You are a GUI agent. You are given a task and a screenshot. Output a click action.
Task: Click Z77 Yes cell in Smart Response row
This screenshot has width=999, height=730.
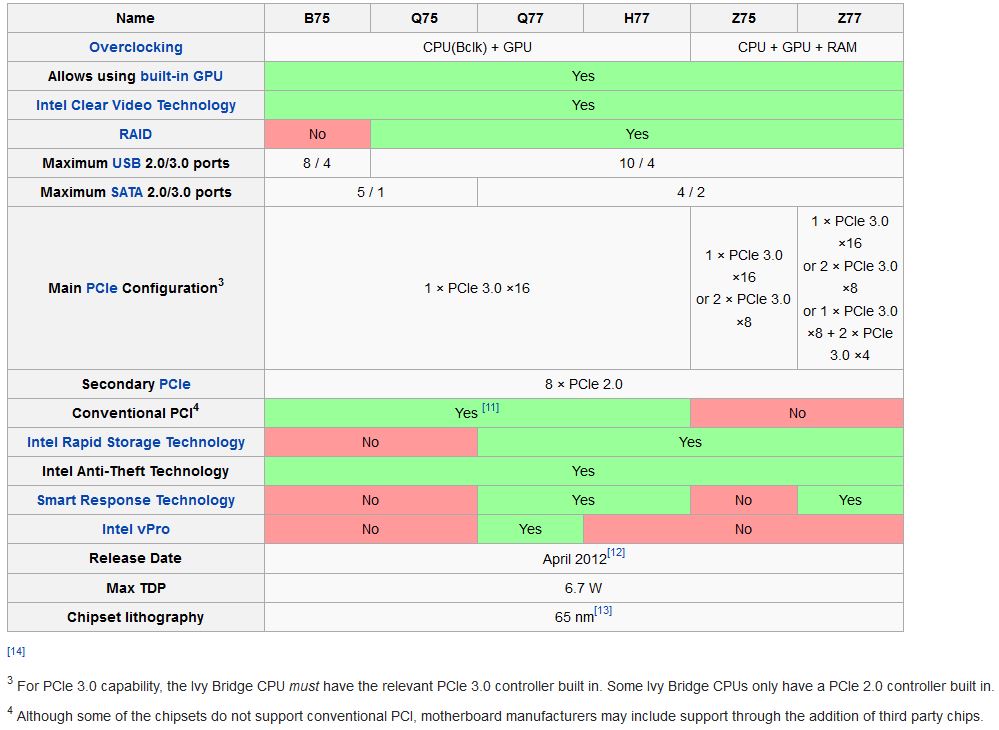coord(850,500)
